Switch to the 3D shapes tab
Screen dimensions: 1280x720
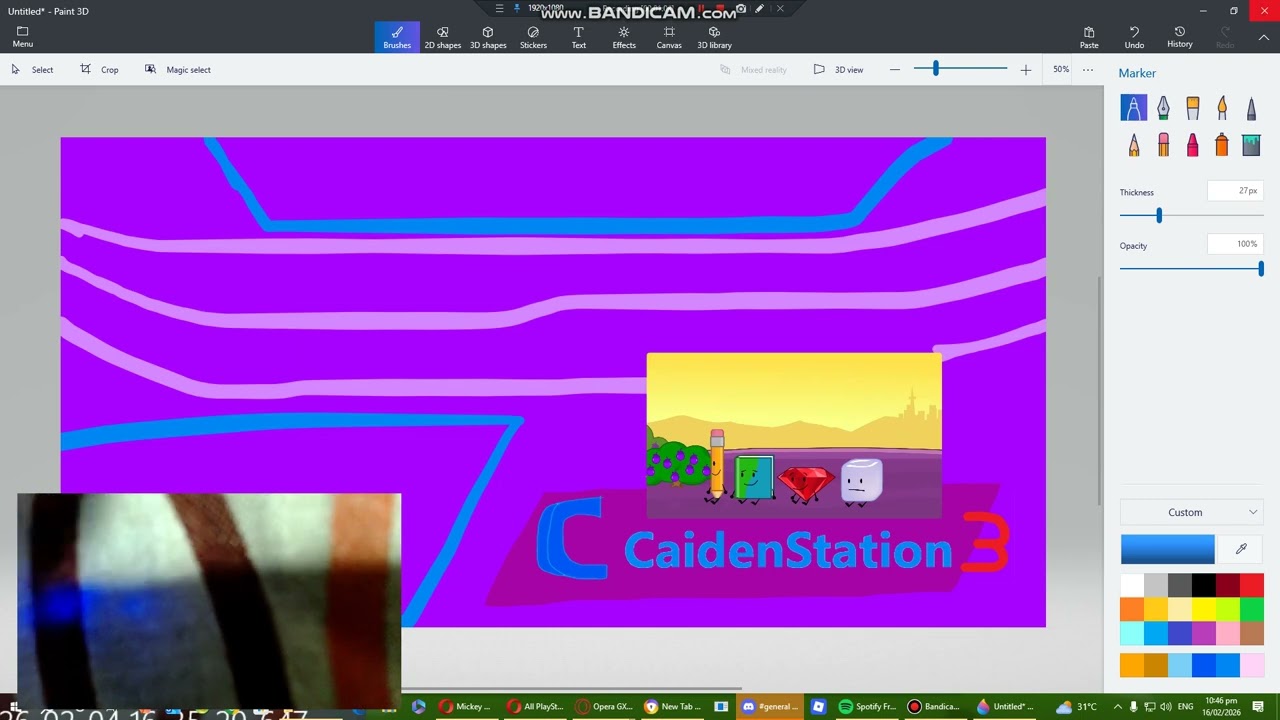click(488, 37)
